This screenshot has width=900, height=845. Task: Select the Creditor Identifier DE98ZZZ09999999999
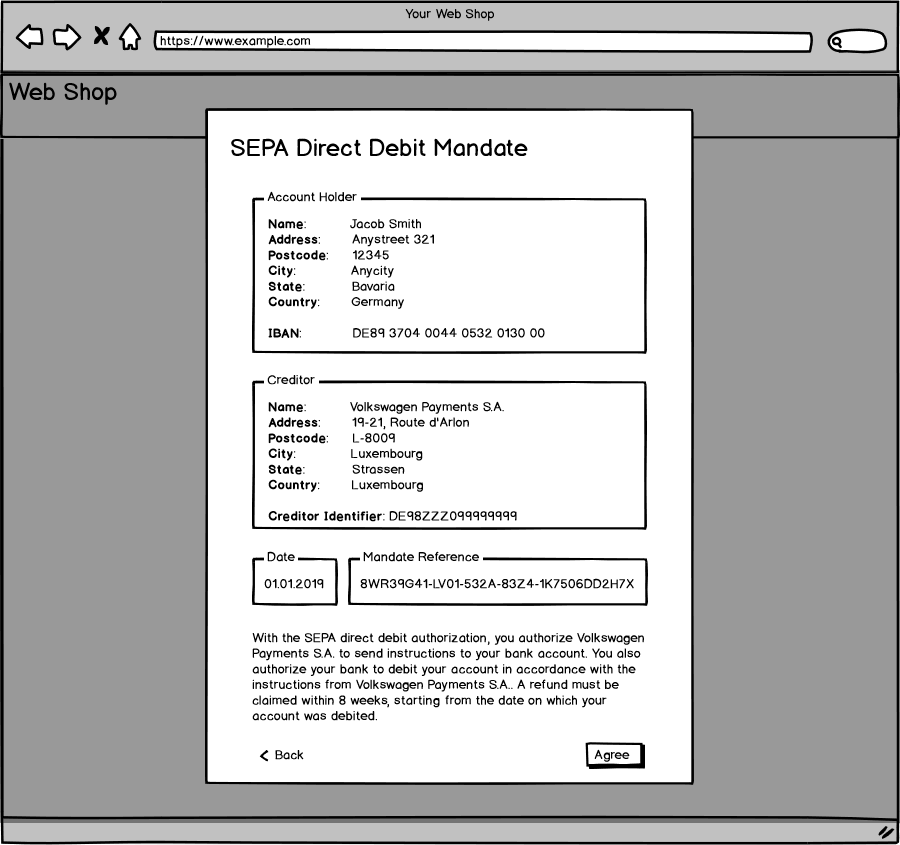click(x=453, y=516)
